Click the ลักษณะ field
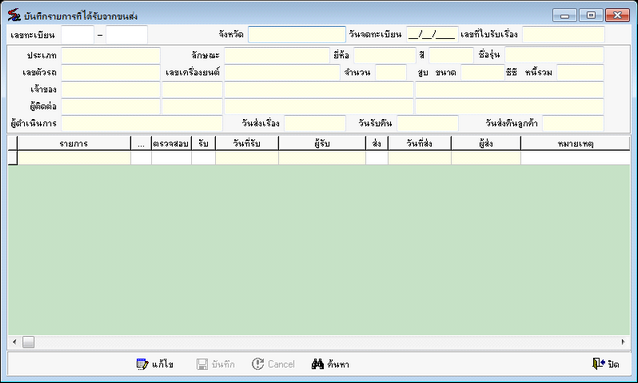The width and height of the screenshot is (638, 383). click(x=277, y=55)
